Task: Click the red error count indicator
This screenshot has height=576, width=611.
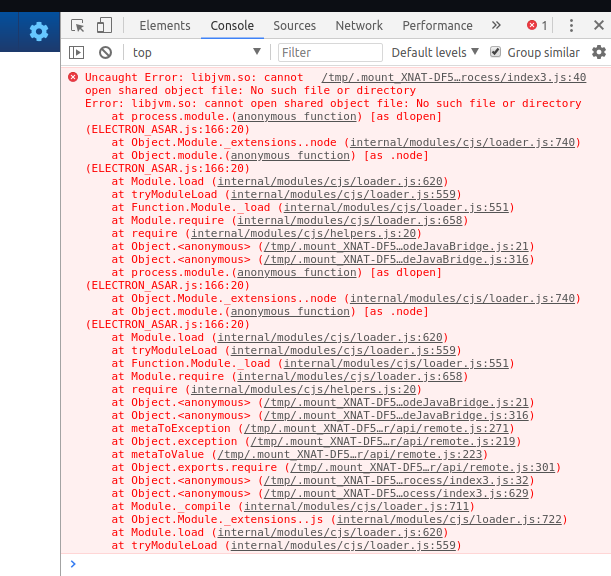Action: (x=537, y=26)
